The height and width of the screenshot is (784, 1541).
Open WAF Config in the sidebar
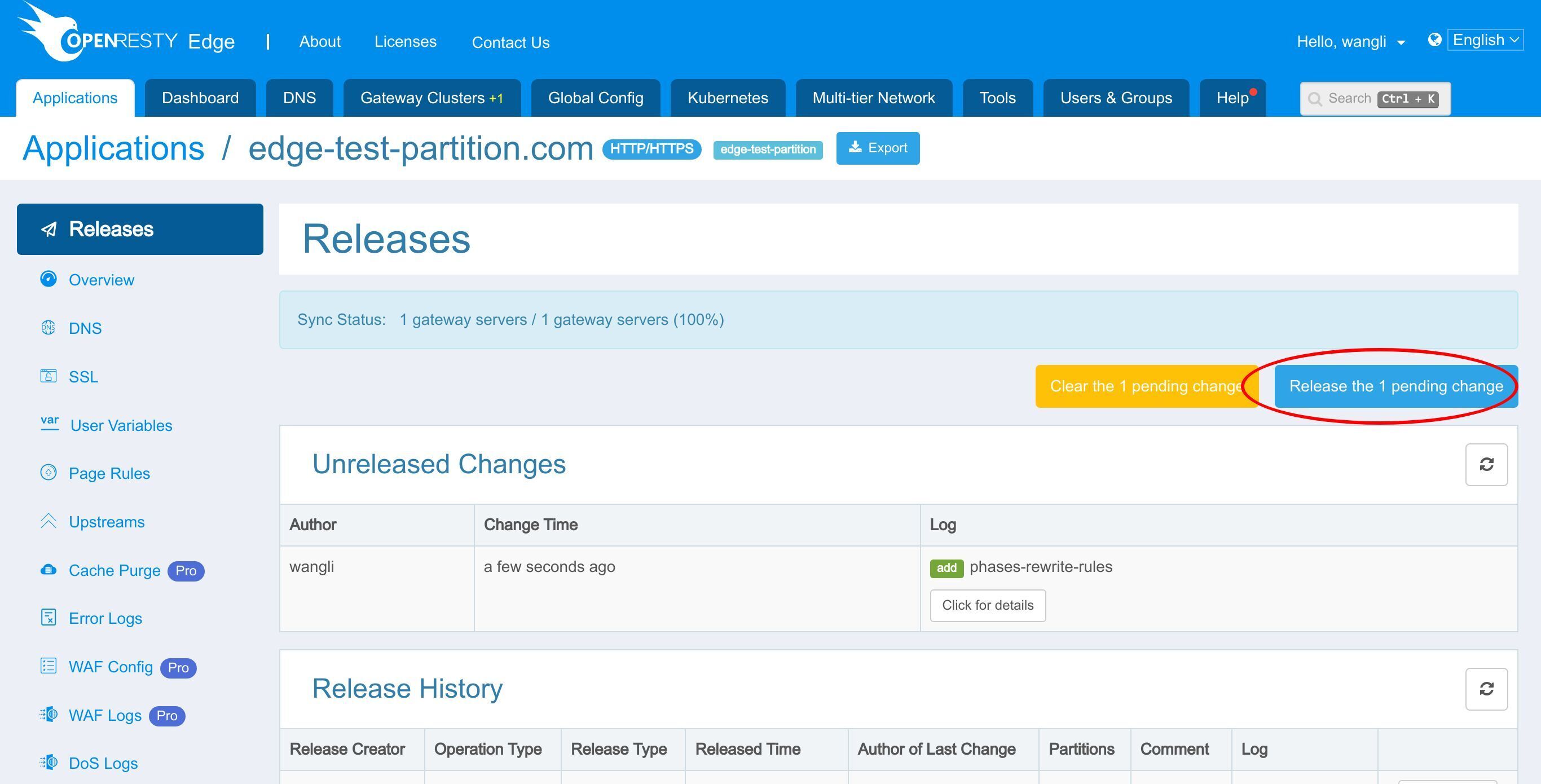[111, 667]
